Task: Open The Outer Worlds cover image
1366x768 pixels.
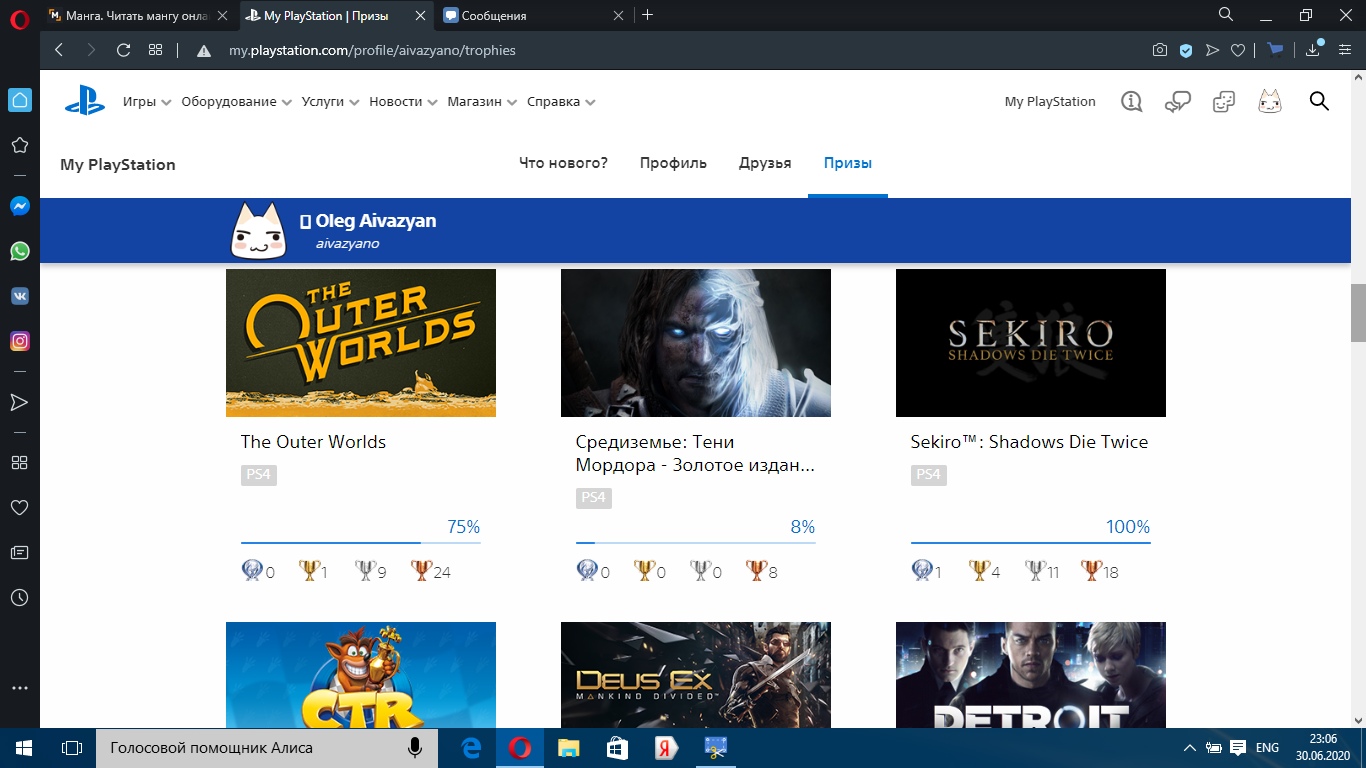Action: pyautogui.click(x=361, y=343)
